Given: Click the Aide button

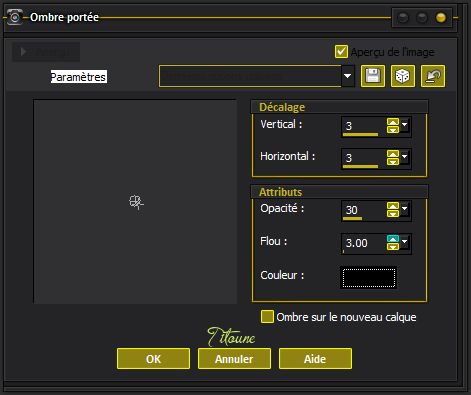Looking at the screenshot, I should pyautogui.click(x=315, y=359).
